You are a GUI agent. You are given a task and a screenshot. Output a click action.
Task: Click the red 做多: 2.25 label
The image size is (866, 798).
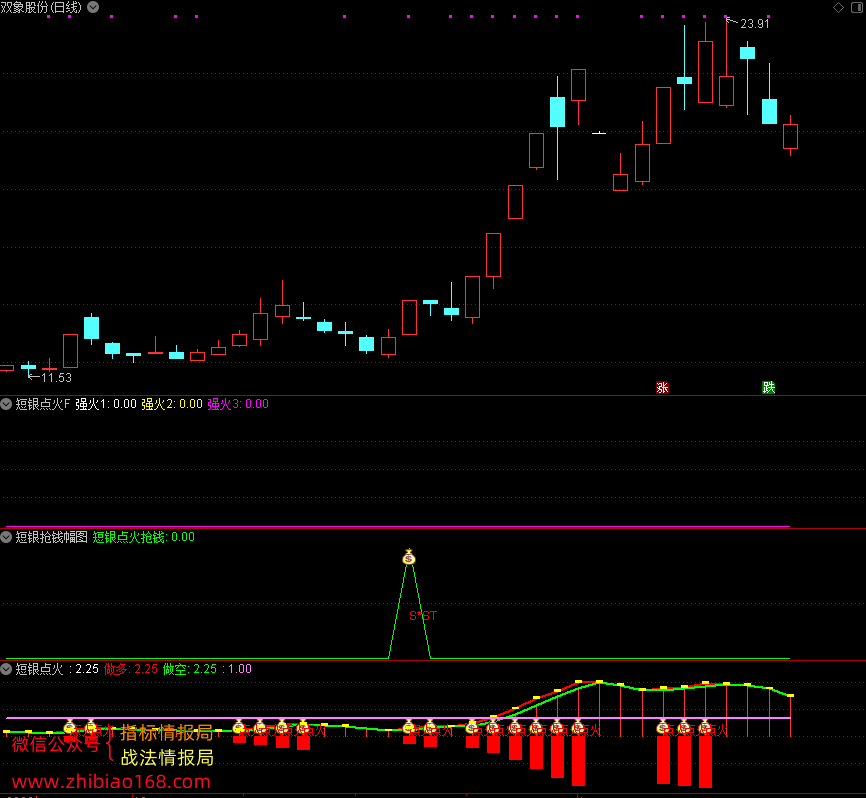[131, 669]
